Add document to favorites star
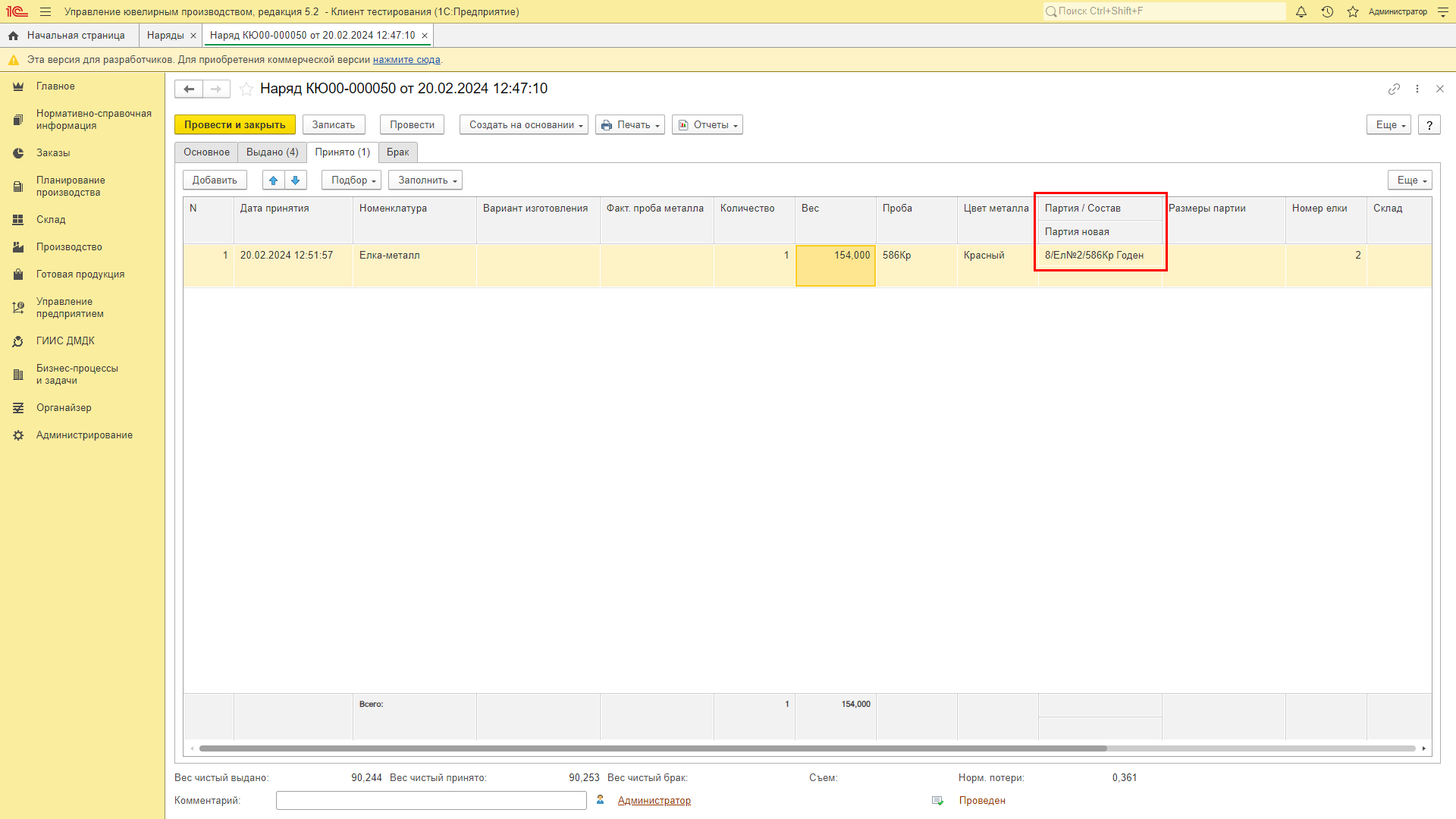Viewport: 1456px width, 819px height. click(246, 89)
